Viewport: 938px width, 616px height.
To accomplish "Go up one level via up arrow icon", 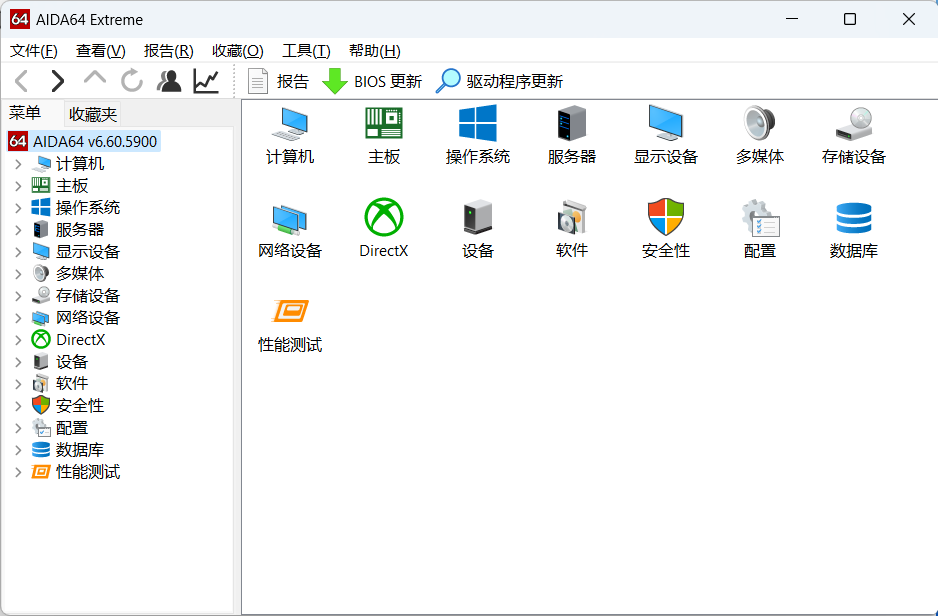I will (95, 78).
